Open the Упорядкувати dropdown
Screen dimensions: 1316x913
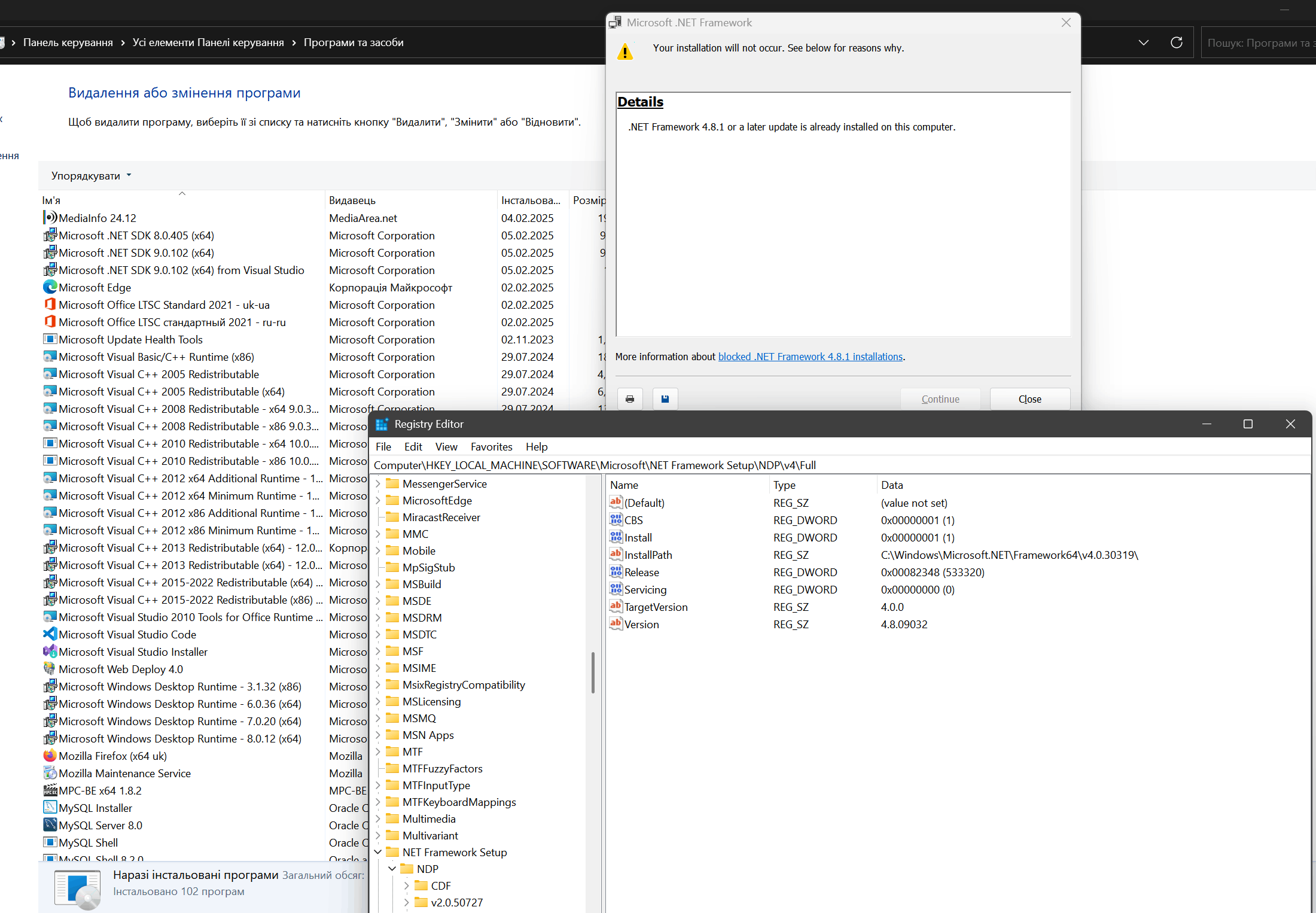click(91, 176)
